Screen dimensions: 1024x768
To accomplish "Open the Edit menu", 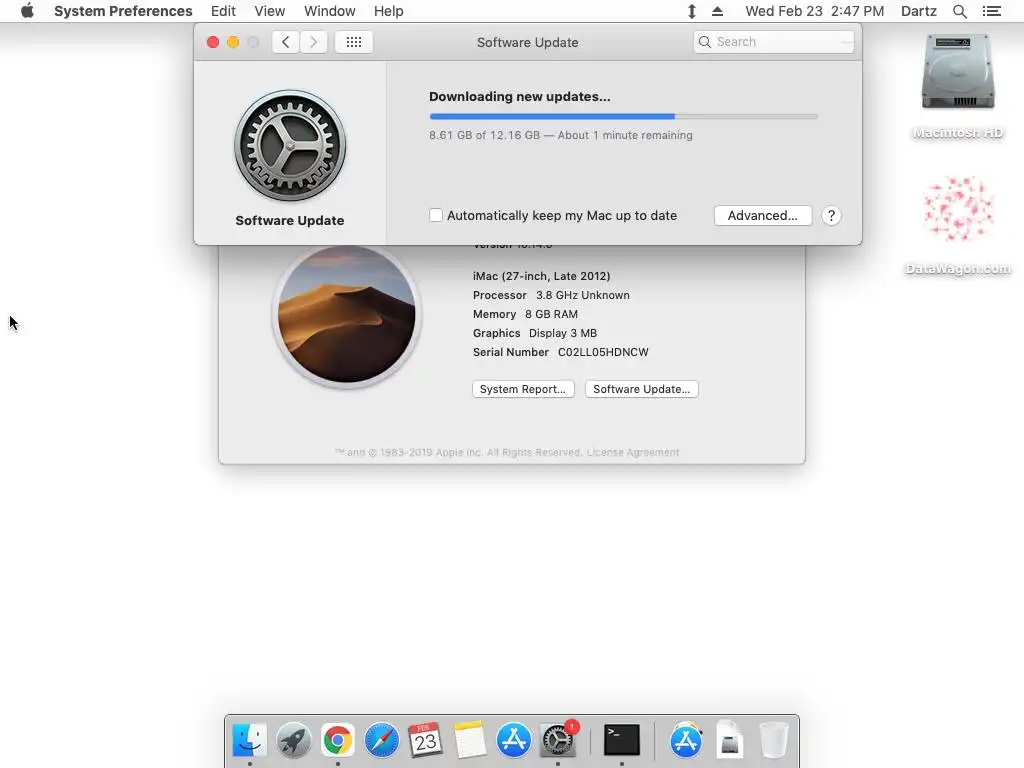I will 223,11.
